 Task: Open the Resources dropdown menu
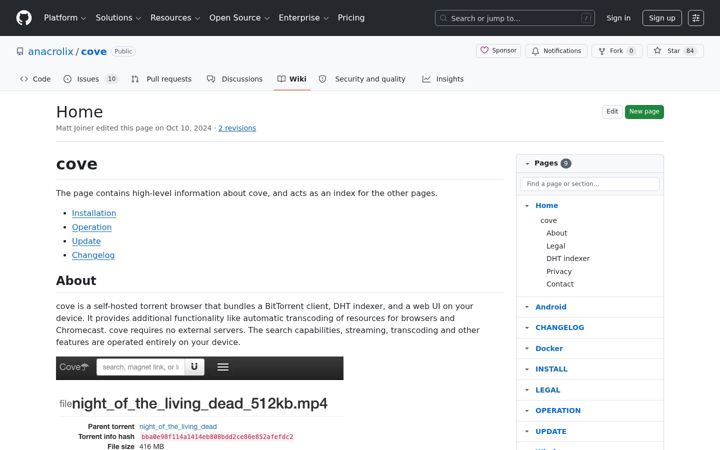175,18
